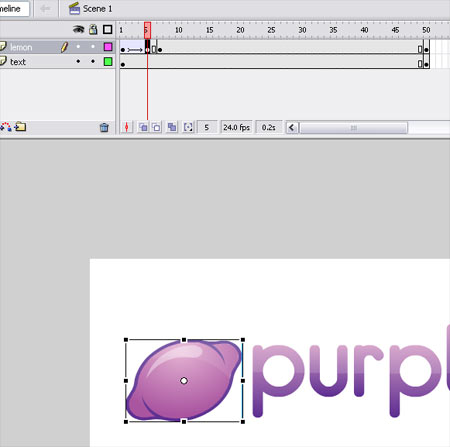Click the 0.2s elapsed time readout

pyautogui.click(x=269, y=127)
